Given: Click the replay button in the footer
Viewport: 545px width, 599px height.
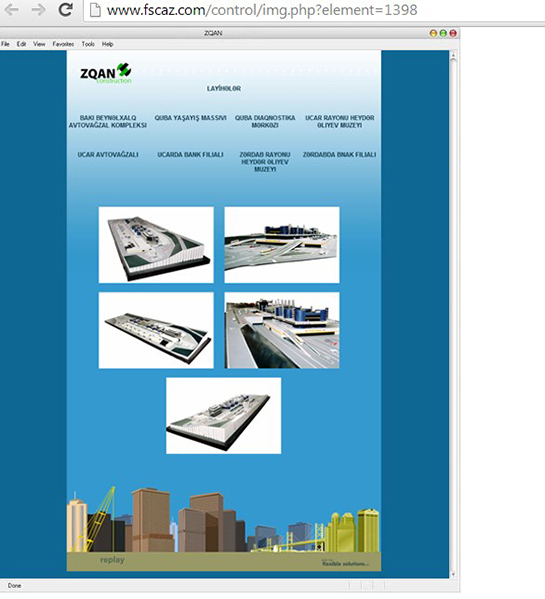Looking at the screenshot, I should pos(112,560).
